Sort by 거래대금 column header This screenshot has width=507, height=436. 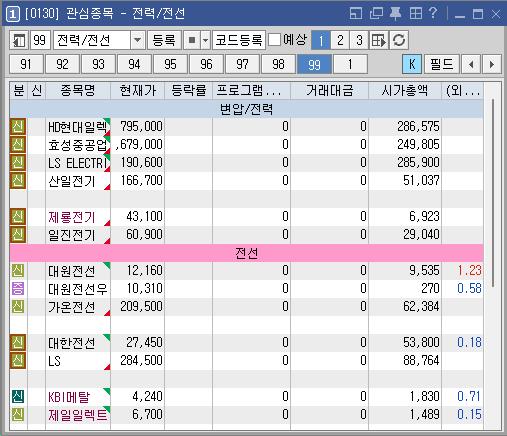point(330,91)
